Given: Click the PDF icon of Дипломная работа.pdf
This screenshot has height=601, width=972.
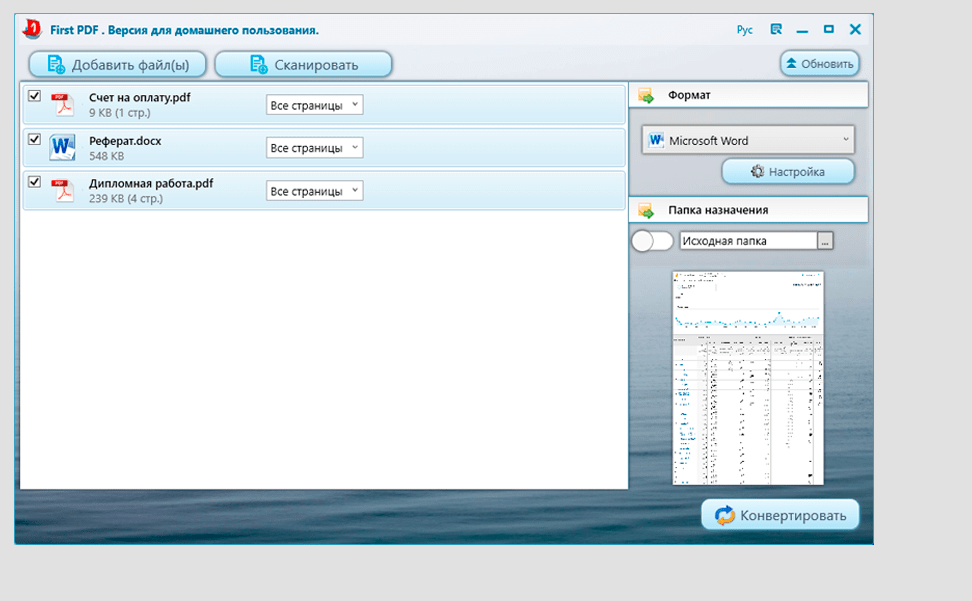Looking at the screenshot, I should (63, 190).
